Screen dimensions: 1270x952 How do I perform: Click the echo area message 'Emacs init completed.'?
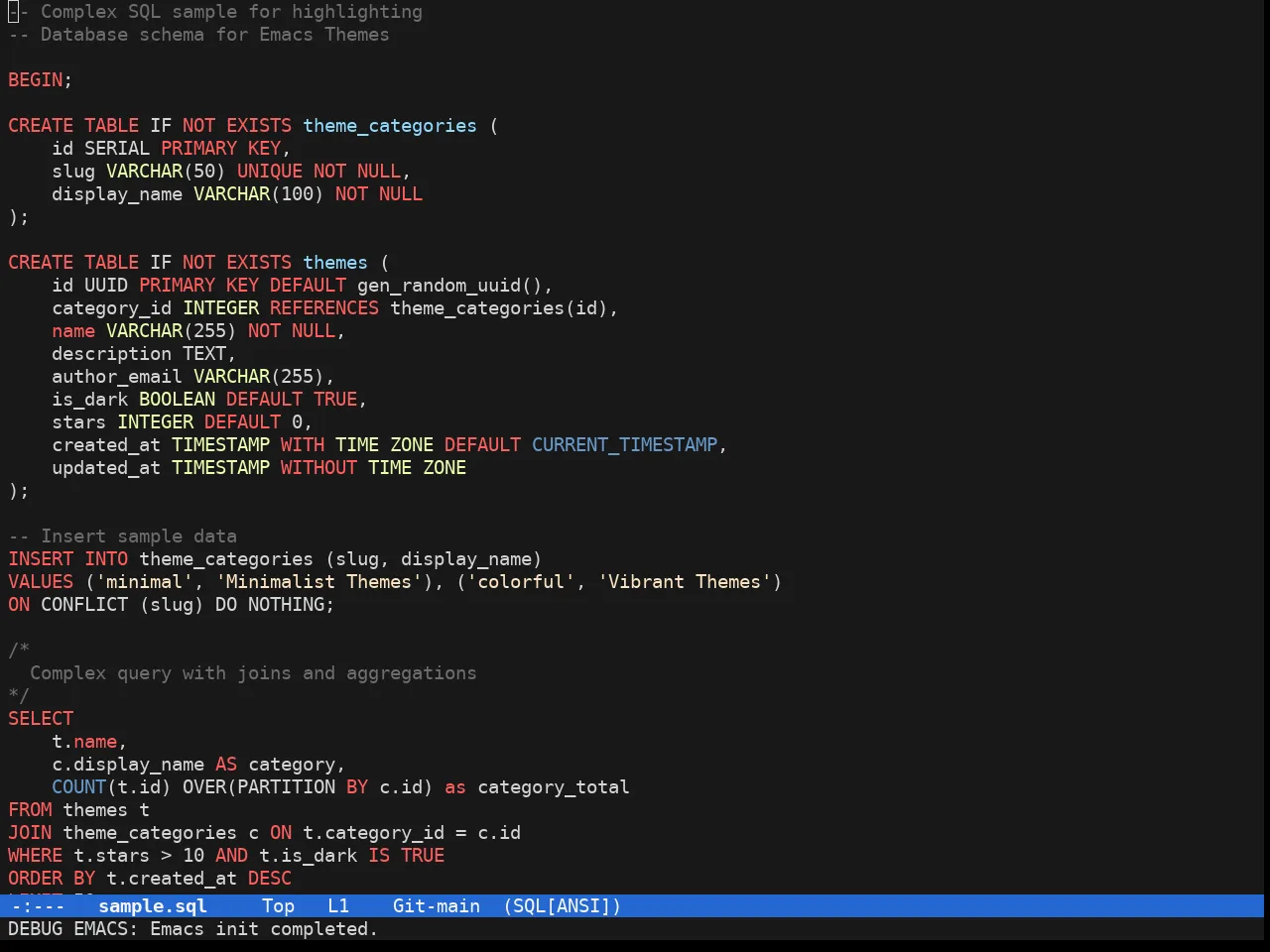click(x=264, y=929)
